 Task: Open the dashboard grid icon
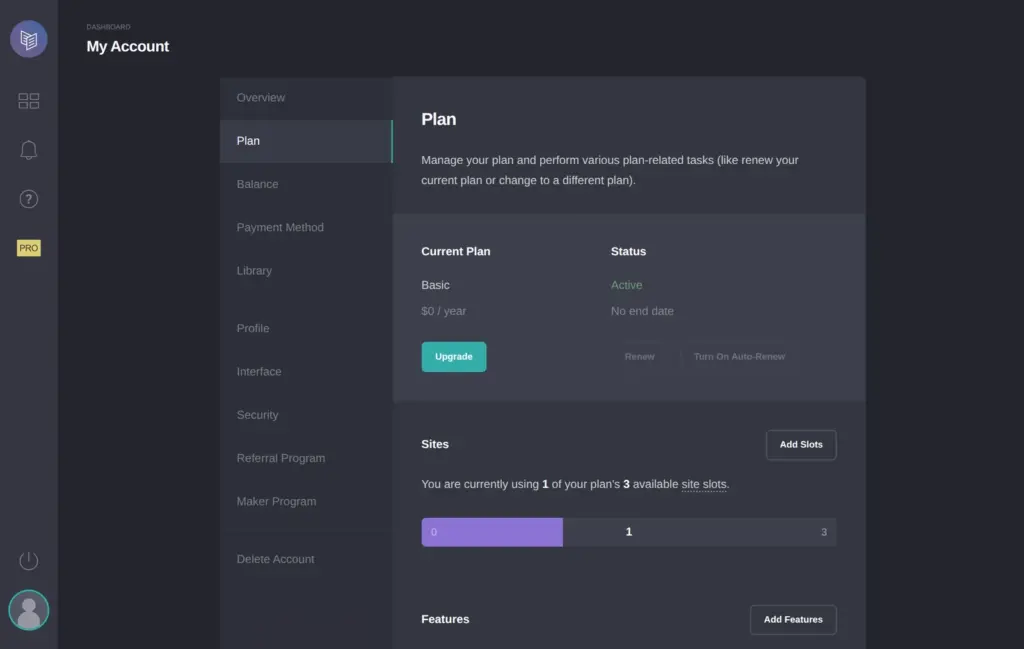coord(29,101)
